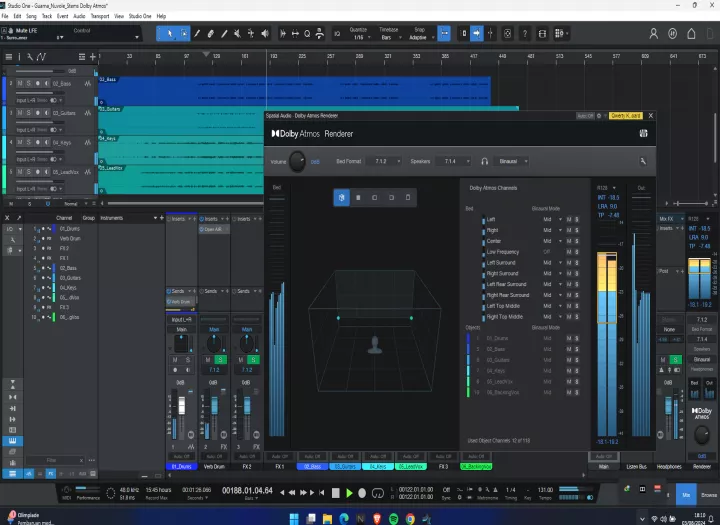This screenshot has height=525, width=720.
Task: Solo the Verb Drum mixer channel
Action: (221, 360)
